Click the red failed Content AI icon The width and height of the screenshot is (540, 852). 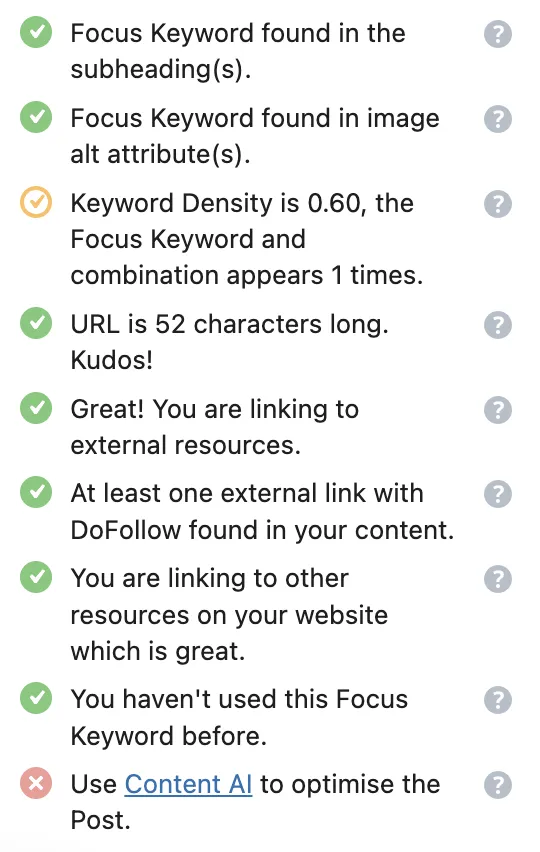36,783
